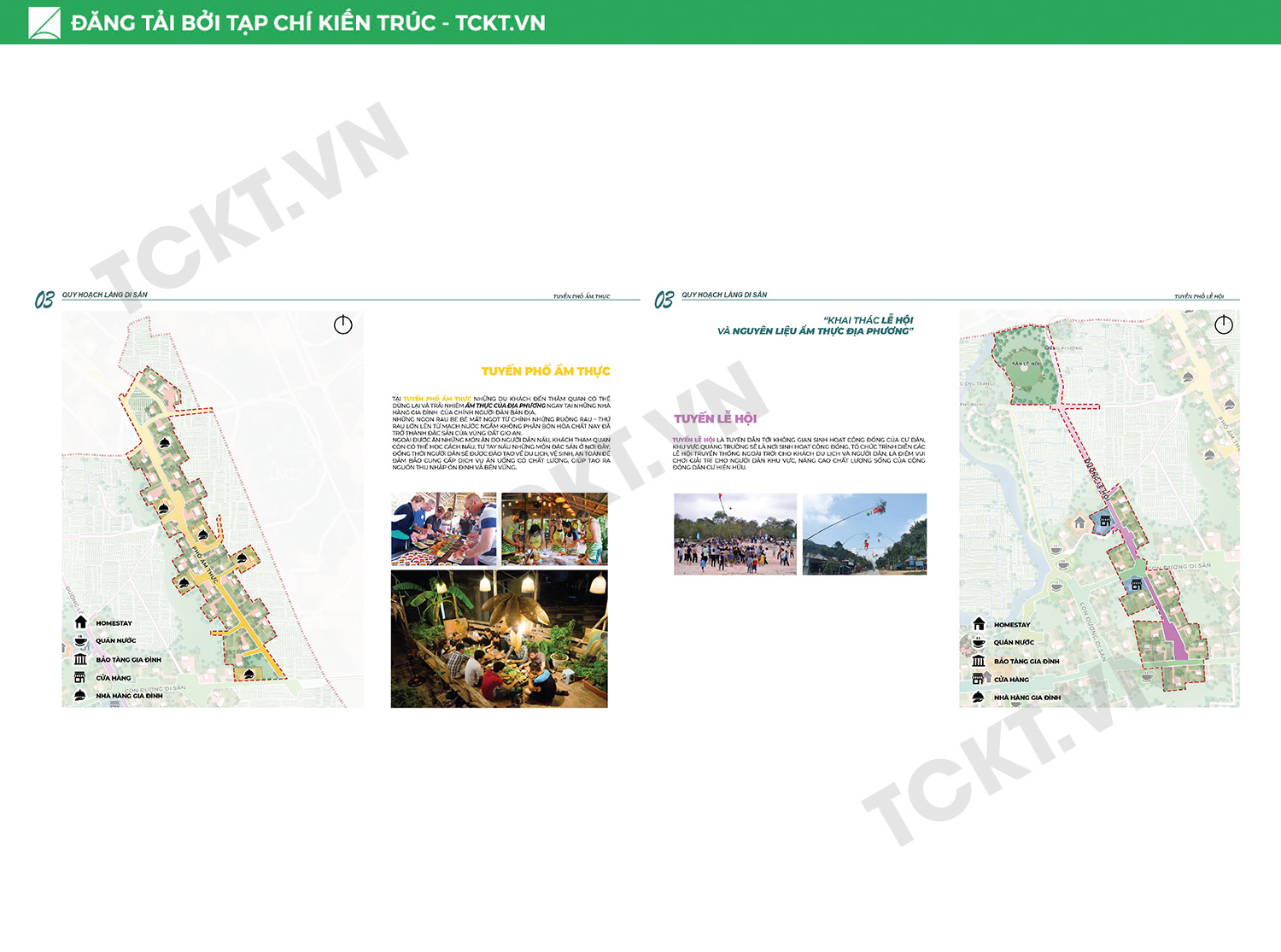Click the north compass icon on the right map
The width and height of the screenshot is (1281, 952).
1224,324
